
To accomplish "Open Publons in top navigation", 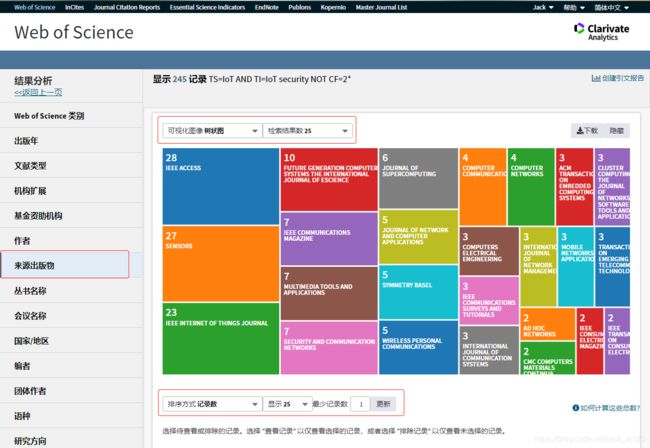I will (x=300, y=7).
